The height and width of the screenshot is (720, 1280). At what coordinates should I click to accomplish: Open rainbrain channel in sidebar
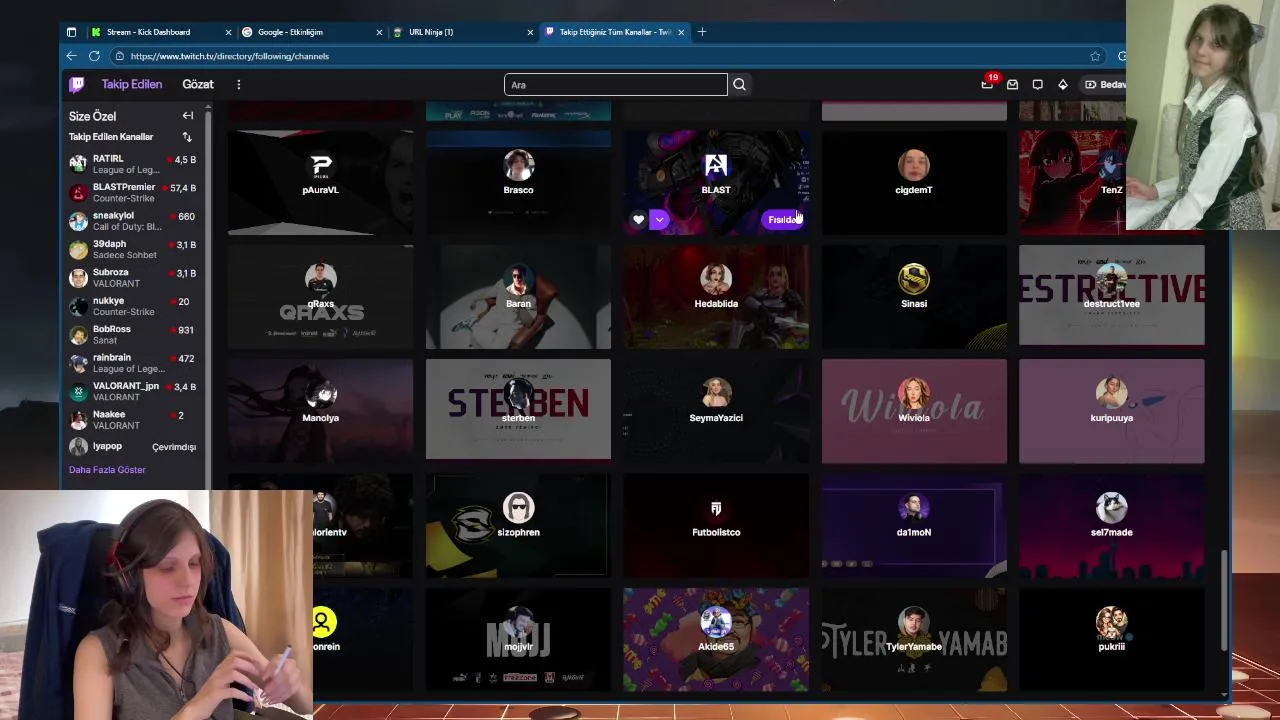click(x=133, y=363)
